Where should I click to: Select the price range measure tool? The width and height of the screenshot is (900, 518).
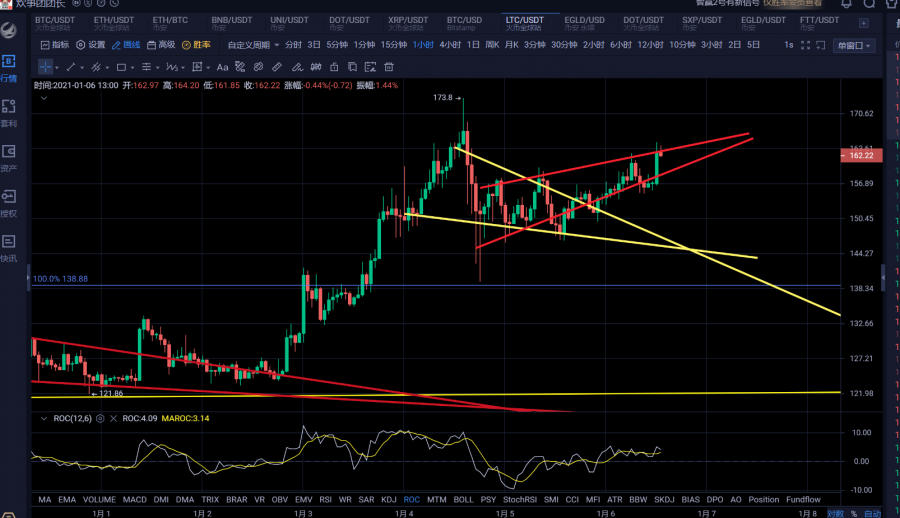click(197, 67)
